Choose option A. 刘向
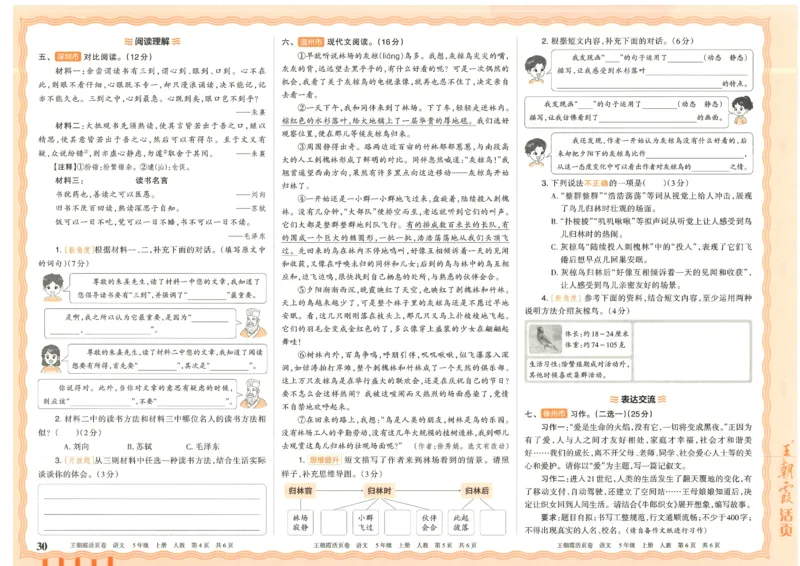800x566 pixels. (x=77, y=446)
